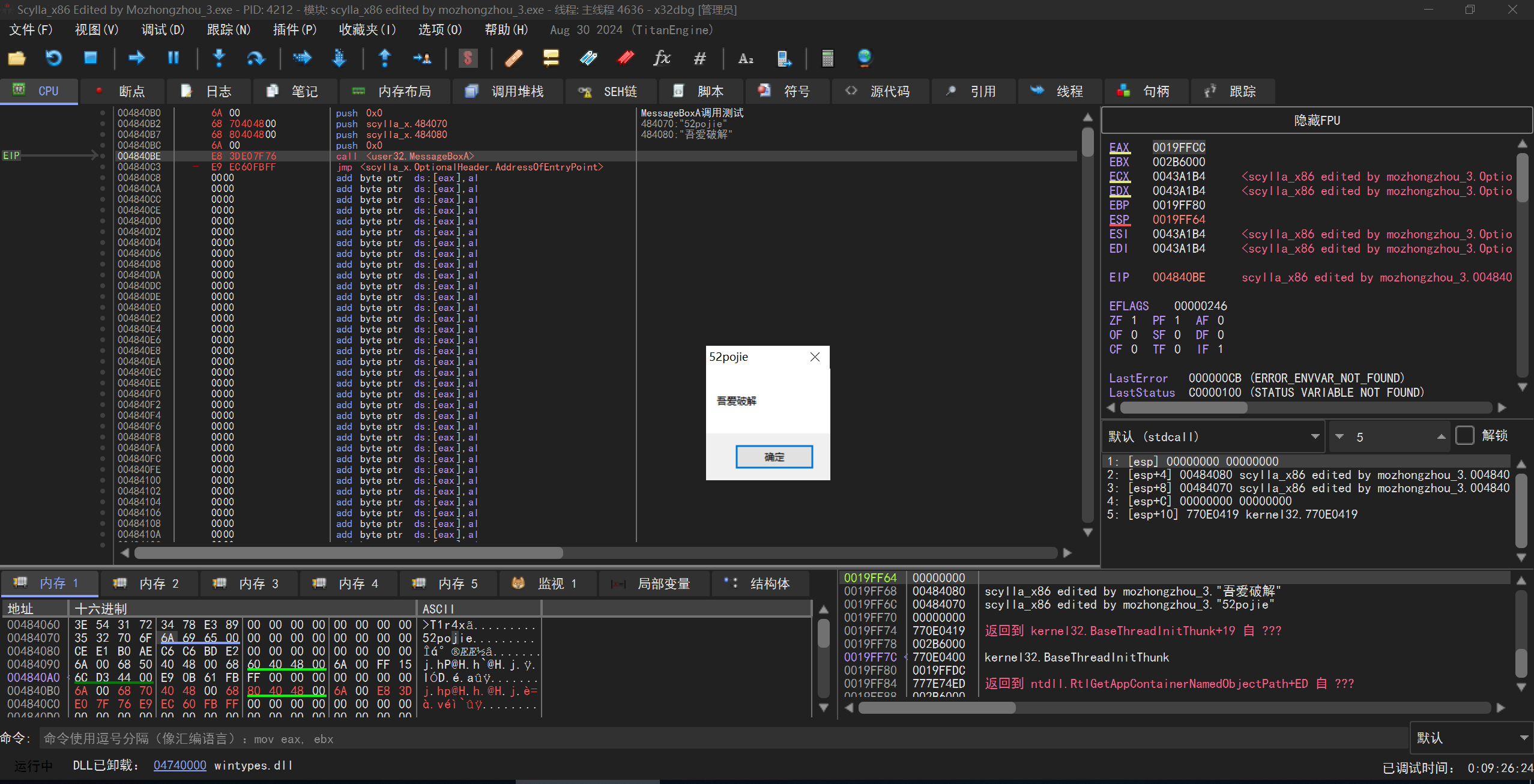Image resolution: width=1534 pixels, height=784 pixels.
Task: Increase argument count with up arrow
Action: click(1442, 436)
